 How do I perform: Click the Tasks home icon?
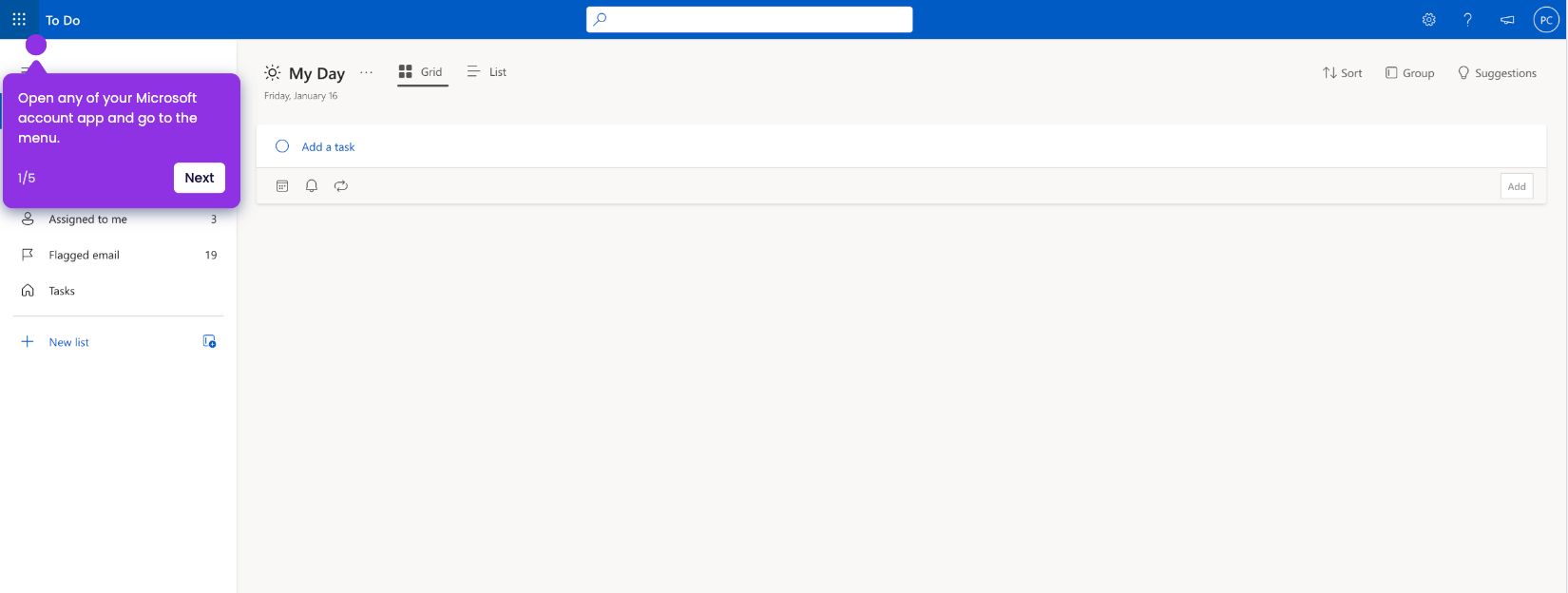tap(28, 291)
